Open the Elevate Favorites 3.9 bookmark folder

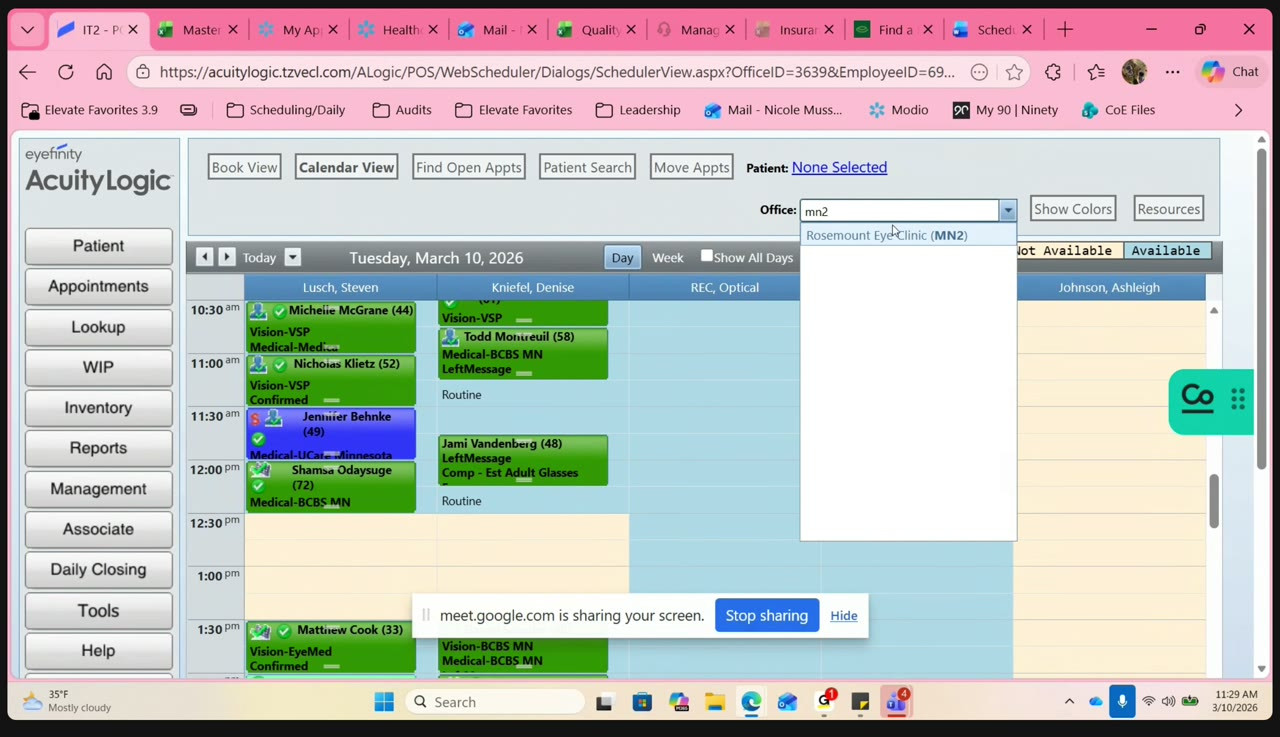pos(89,110)
